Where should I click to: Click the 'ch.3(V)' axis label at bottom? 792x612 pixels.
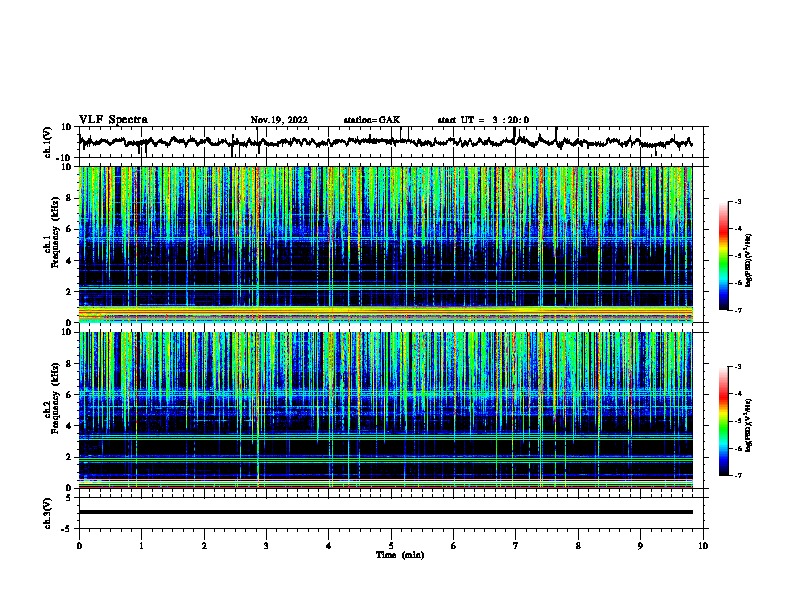pyautogui.click(x=48, y=513)
